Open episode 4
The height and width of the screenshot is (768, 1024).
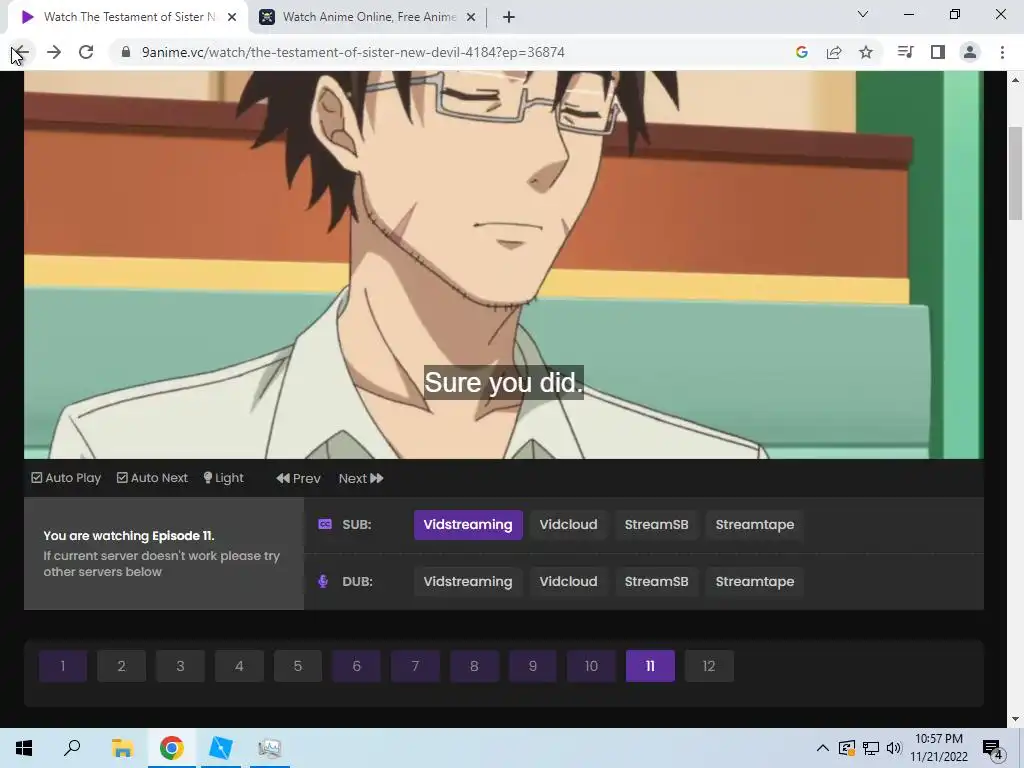click(x=239, y=666)
